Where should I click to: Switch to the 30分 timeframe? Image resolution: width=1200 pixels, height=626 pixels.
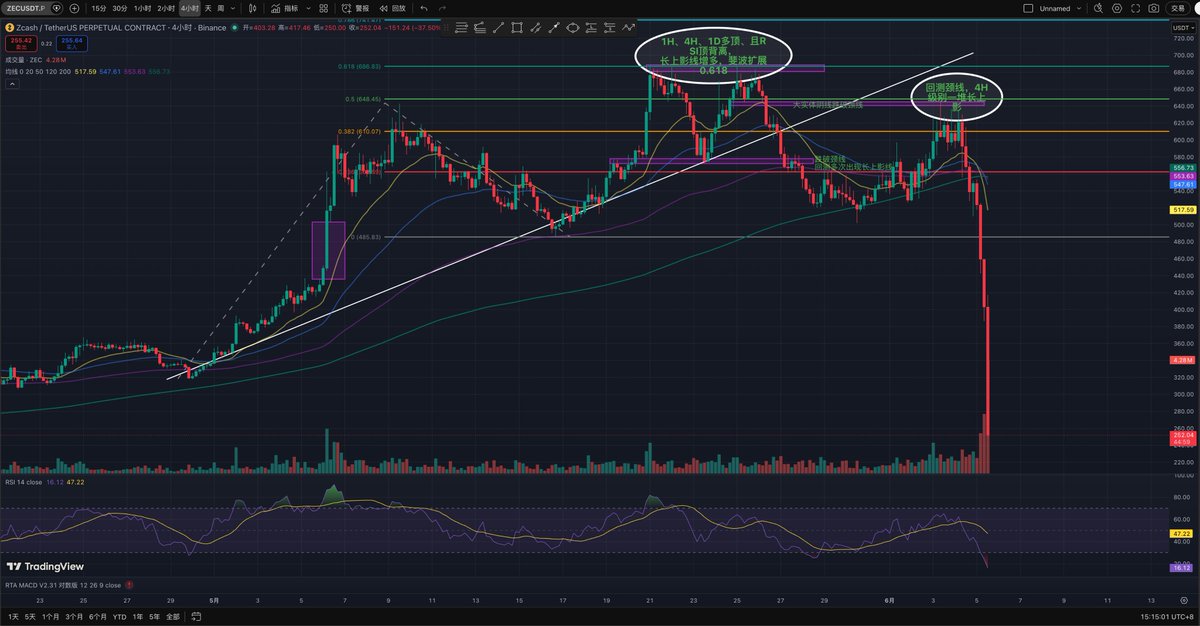[x=120, y=8]
